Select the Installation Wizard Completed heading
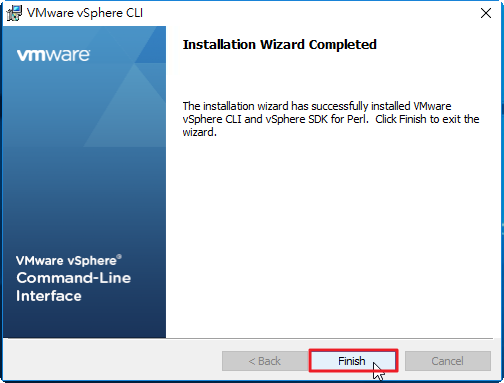Image resolution: width=504 pixels, height=383 pixels. (279, 44)
